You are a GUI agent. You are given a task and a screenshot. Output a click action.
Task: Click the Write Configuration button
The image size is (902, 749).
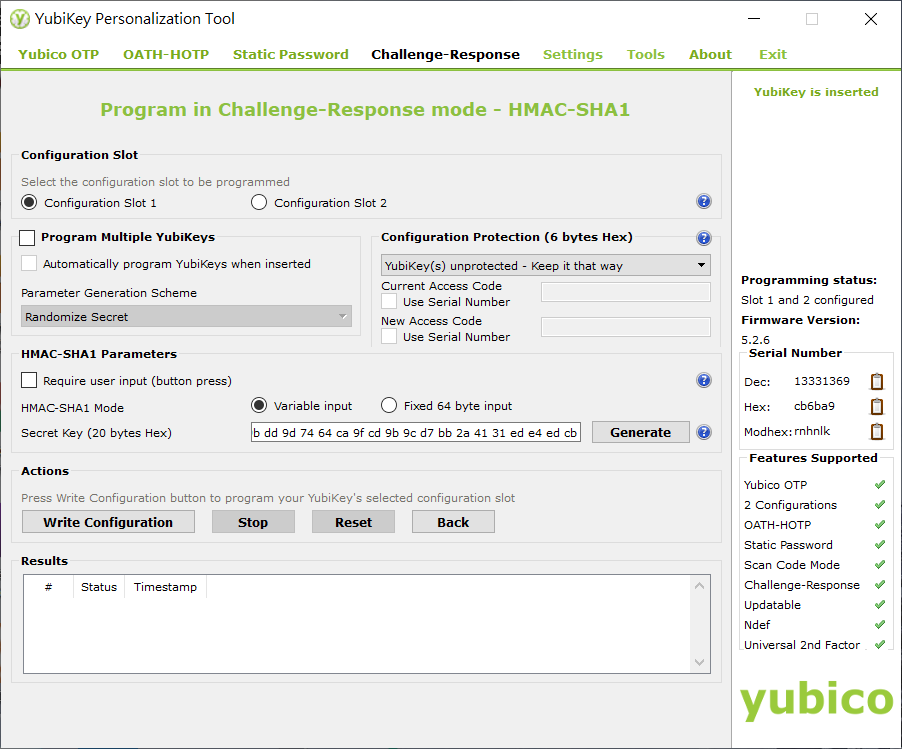click(x=108, y=522)
